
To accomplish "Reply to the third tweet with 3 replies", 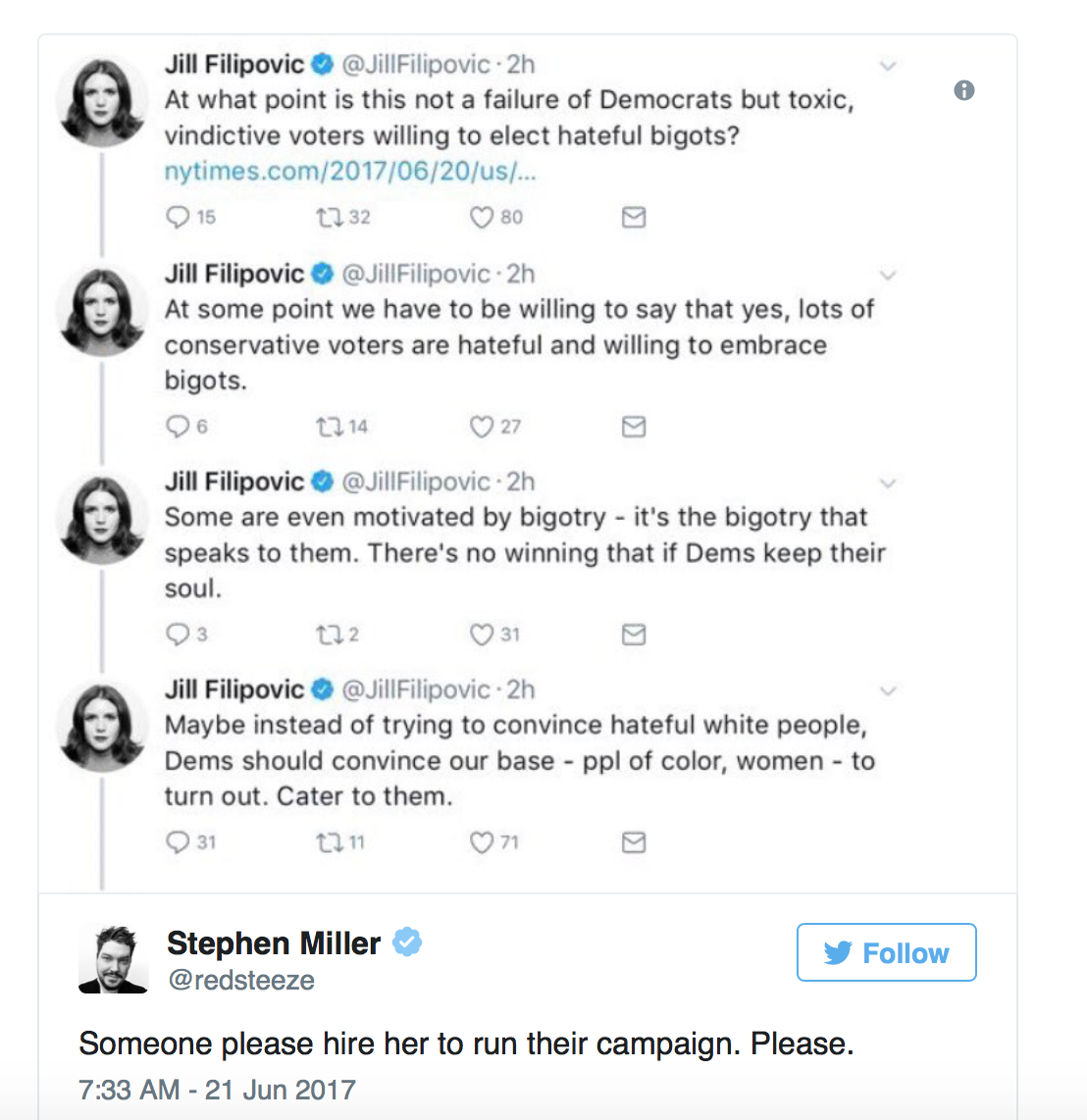I will click(178, 635).
